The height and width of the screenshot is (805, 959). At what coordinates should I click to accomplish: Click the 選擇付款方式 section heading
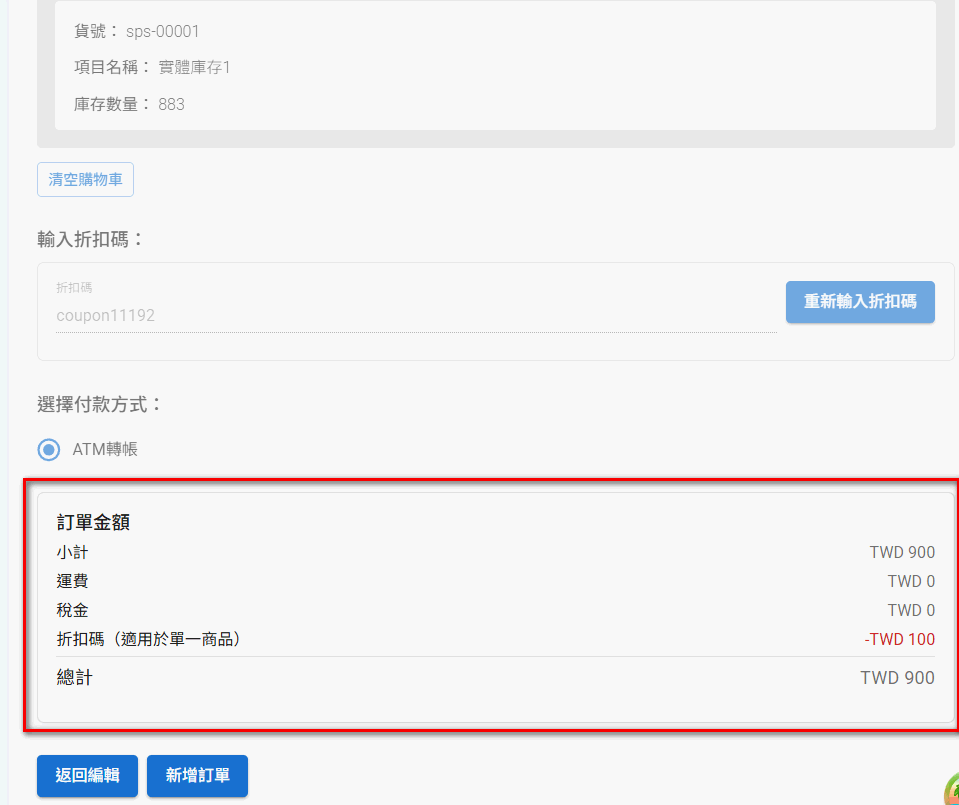tap(100, 404)
